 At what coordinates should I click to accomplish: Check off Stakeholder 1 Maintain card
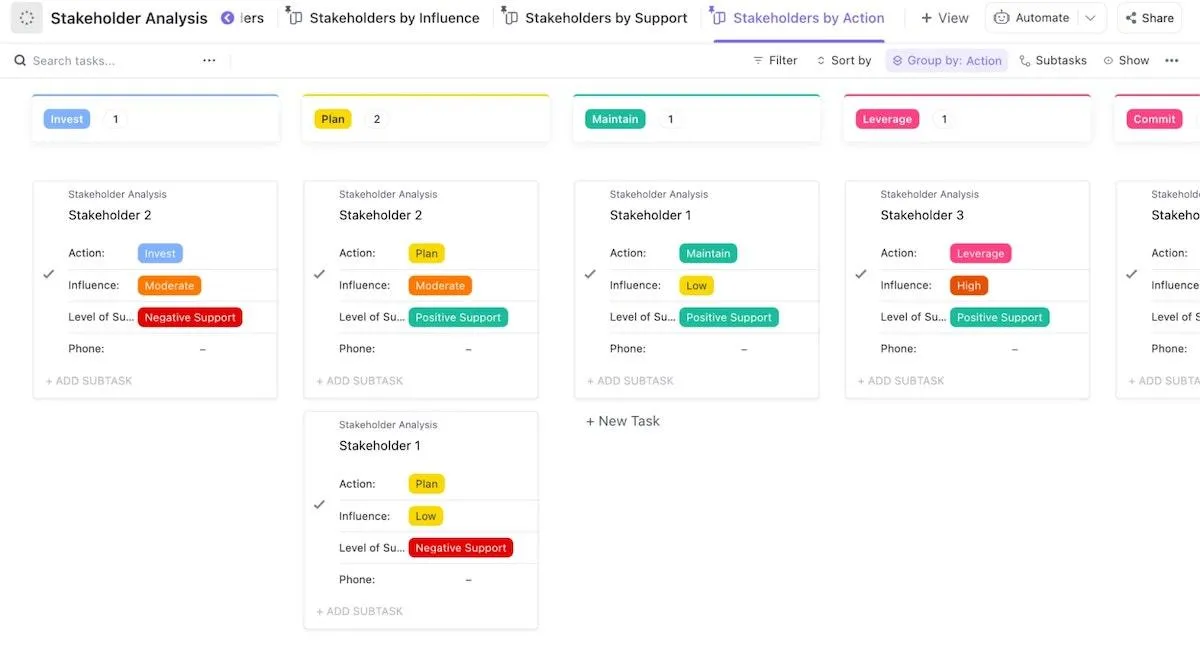pyautogui.click(x=590, y=274)
